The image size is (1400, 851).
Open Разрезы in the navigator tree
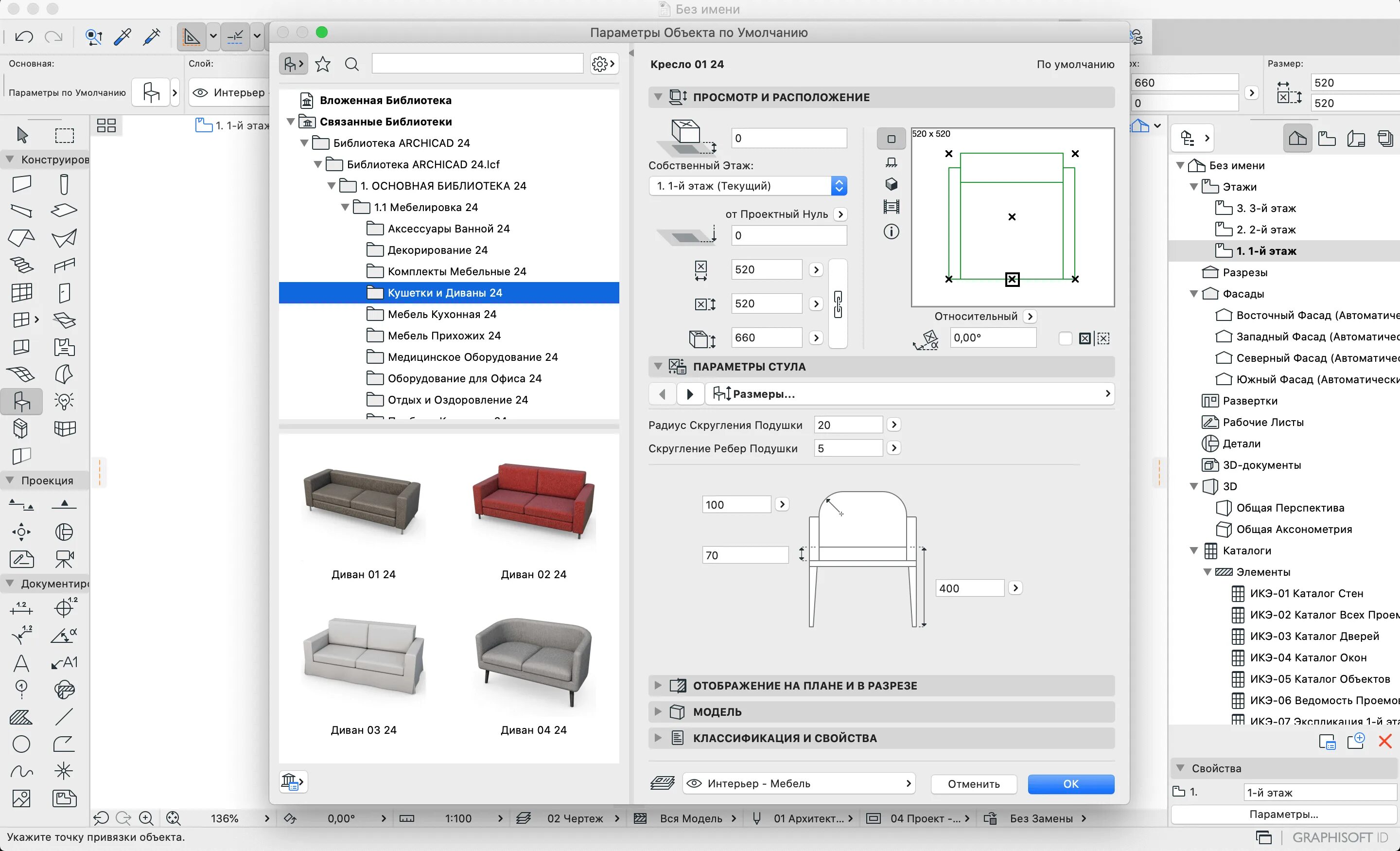(1244, 272)
